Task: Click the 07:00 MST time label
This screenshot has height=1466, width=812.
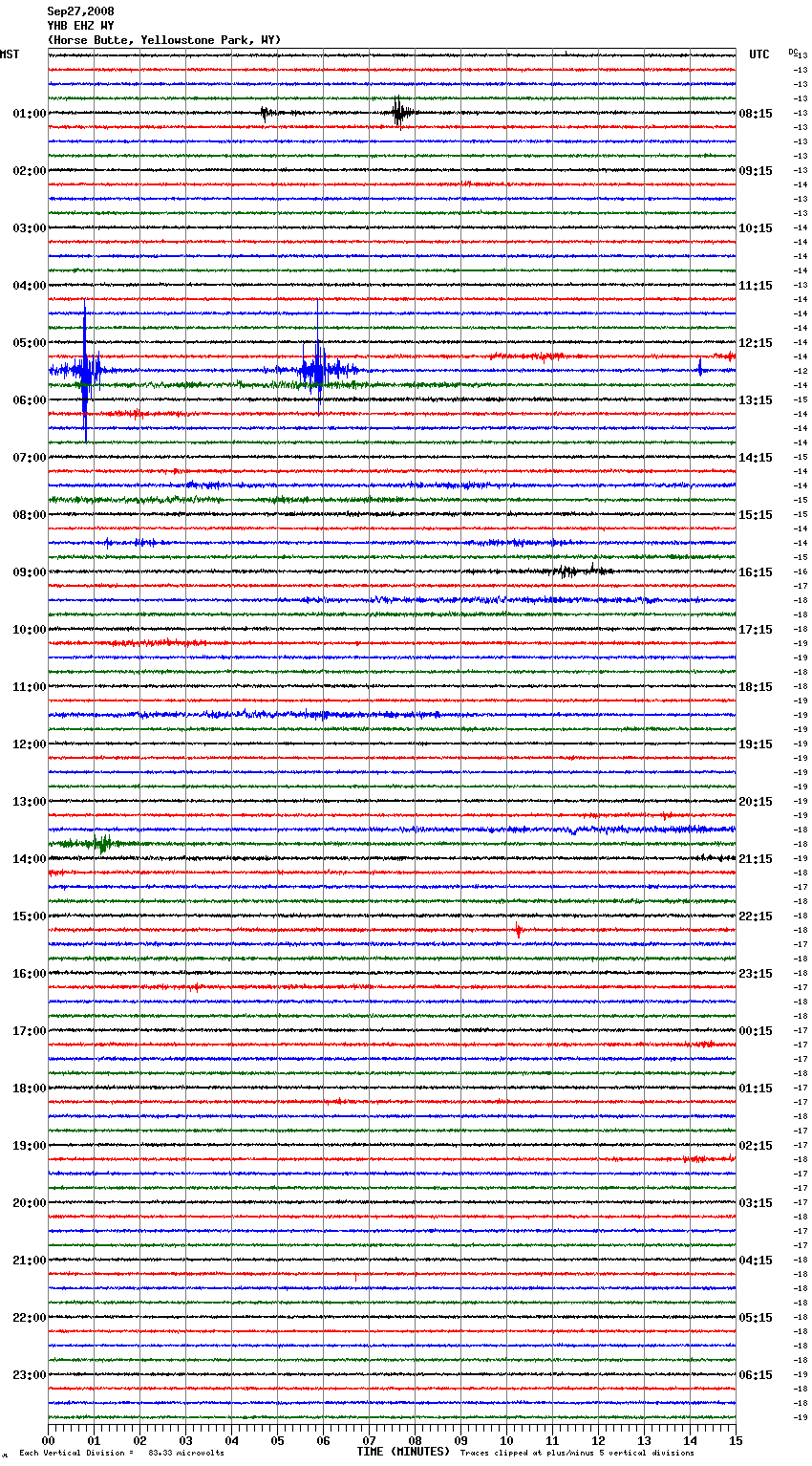Action: coord(30,458)
